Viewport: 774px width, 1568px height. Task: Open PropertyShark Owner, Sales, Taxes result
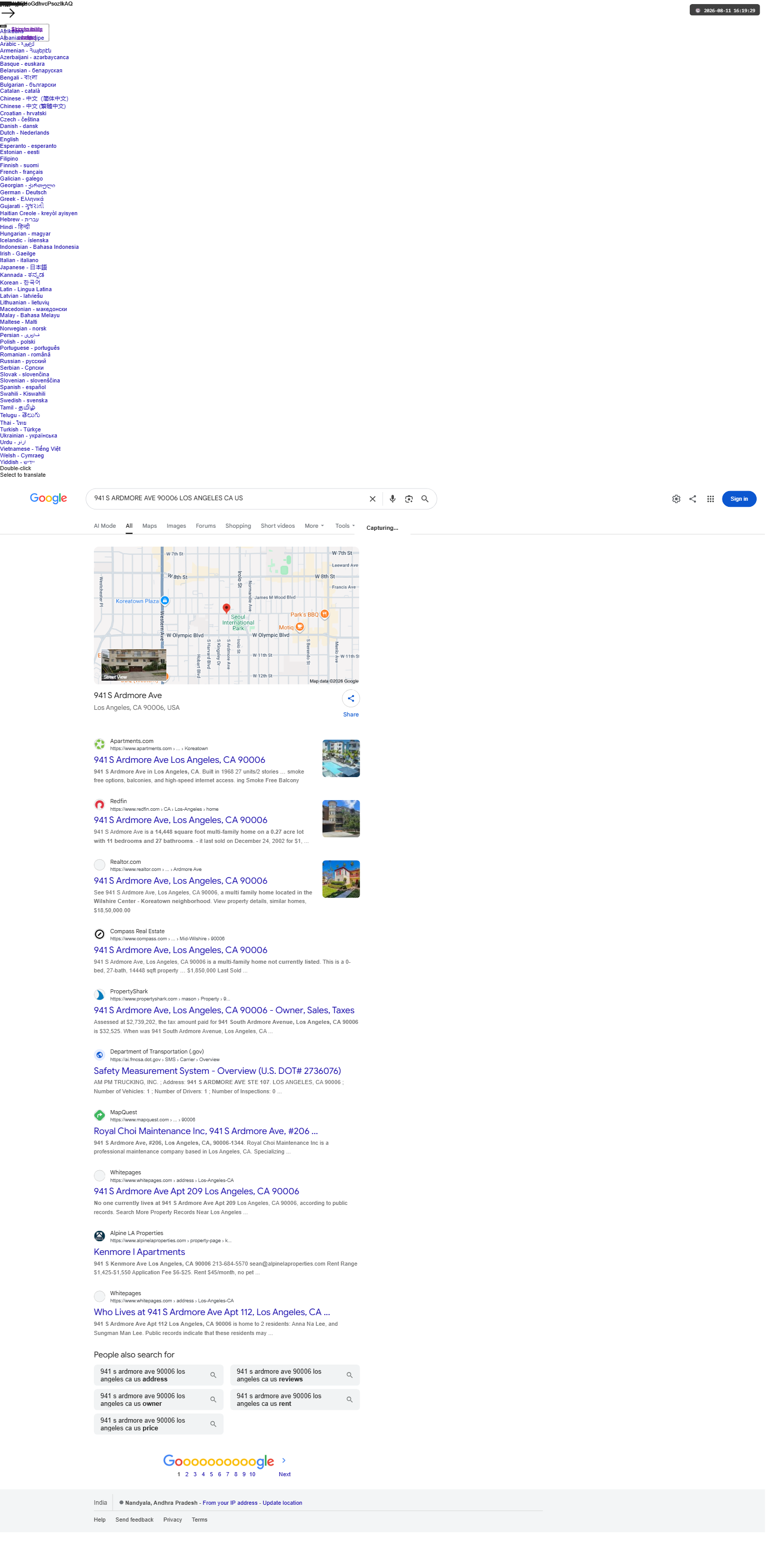point(224,1010)
